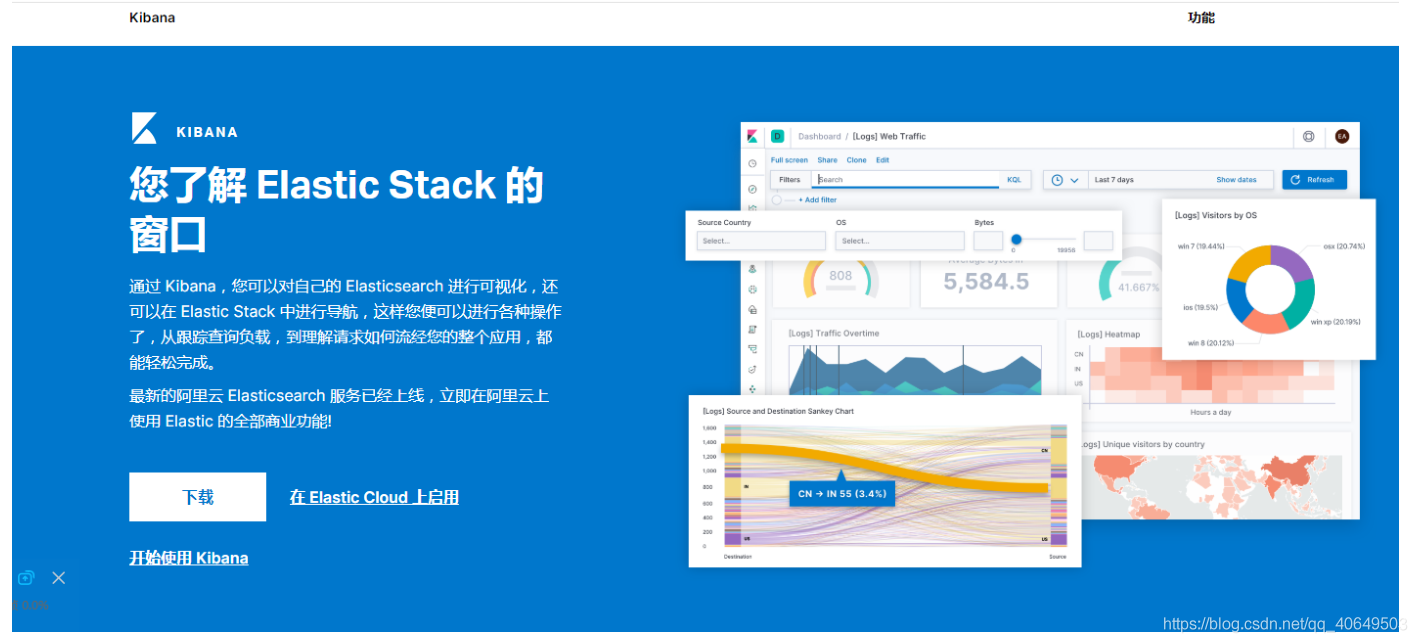Click the 808 gauge value

[841, 276]
